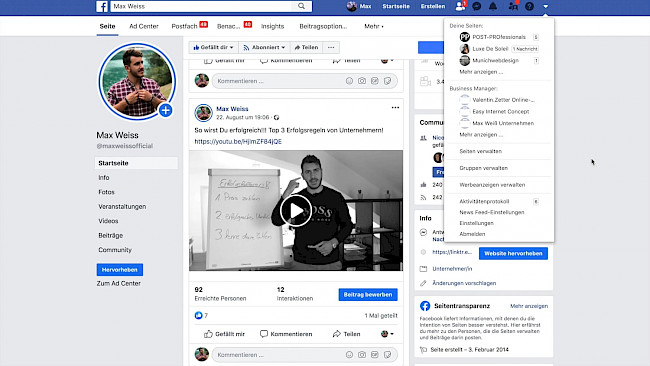650x366 pixels.
Task: Select Gruppen verwalten in menu
Action: [483, 168]
